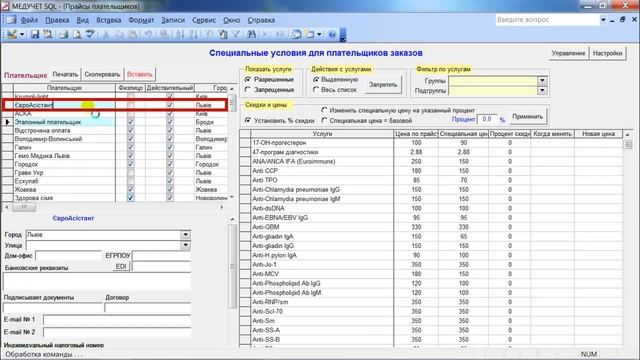
Task: Expand the Улица combo box arrow
Action: point(185,245)
